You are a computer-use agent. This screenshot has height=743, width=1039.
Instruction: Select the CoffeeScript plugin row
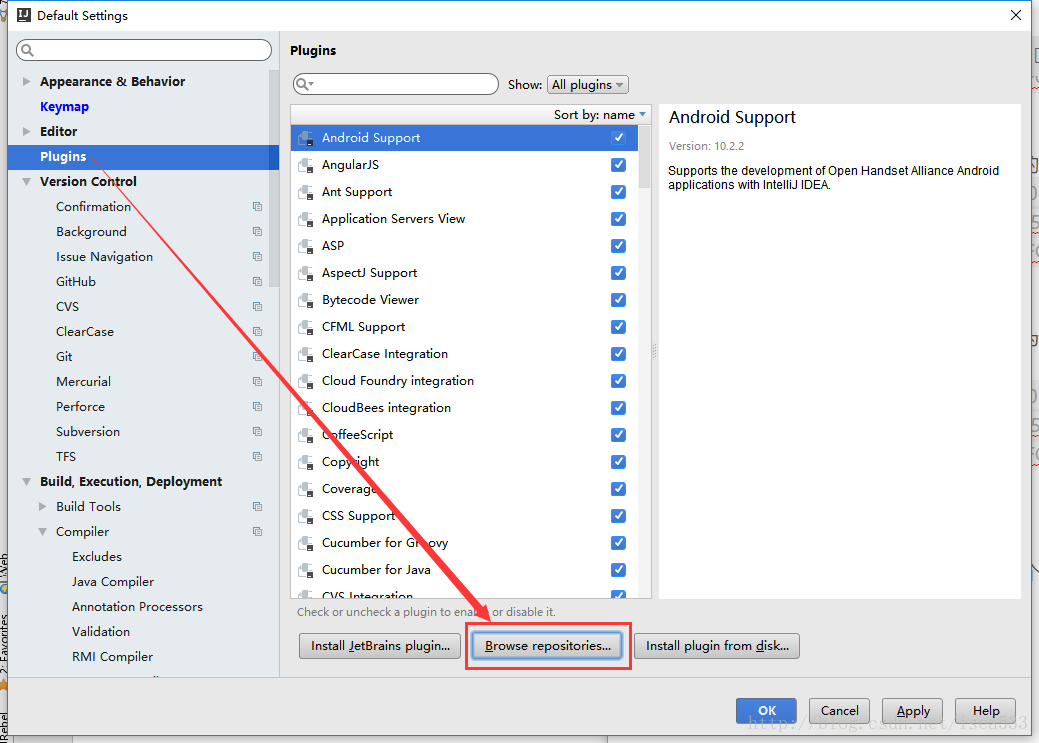click(x=465, y=435)
